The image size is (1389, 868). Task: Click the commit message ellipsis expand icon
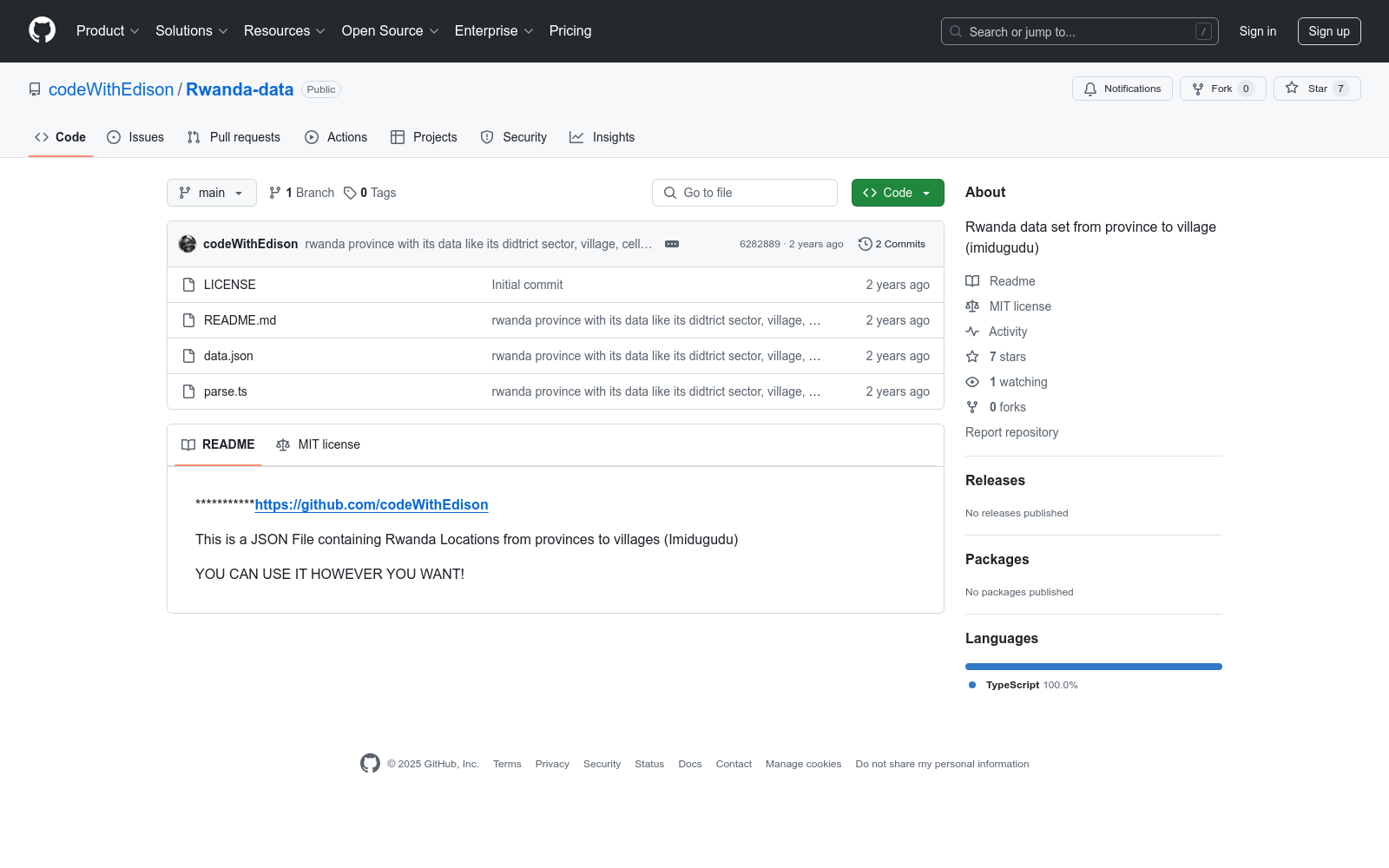[672, 244]
